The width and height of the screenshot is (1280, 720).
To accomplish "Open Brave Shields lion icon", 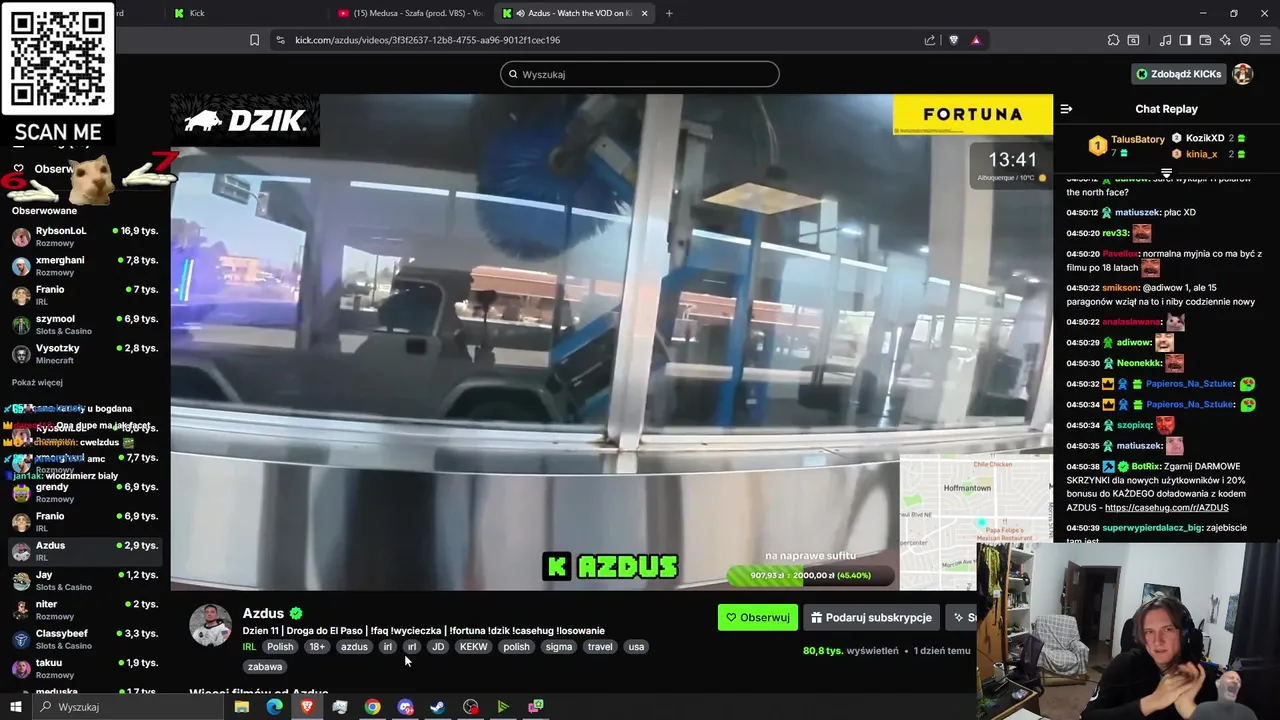I will [953, 40].
